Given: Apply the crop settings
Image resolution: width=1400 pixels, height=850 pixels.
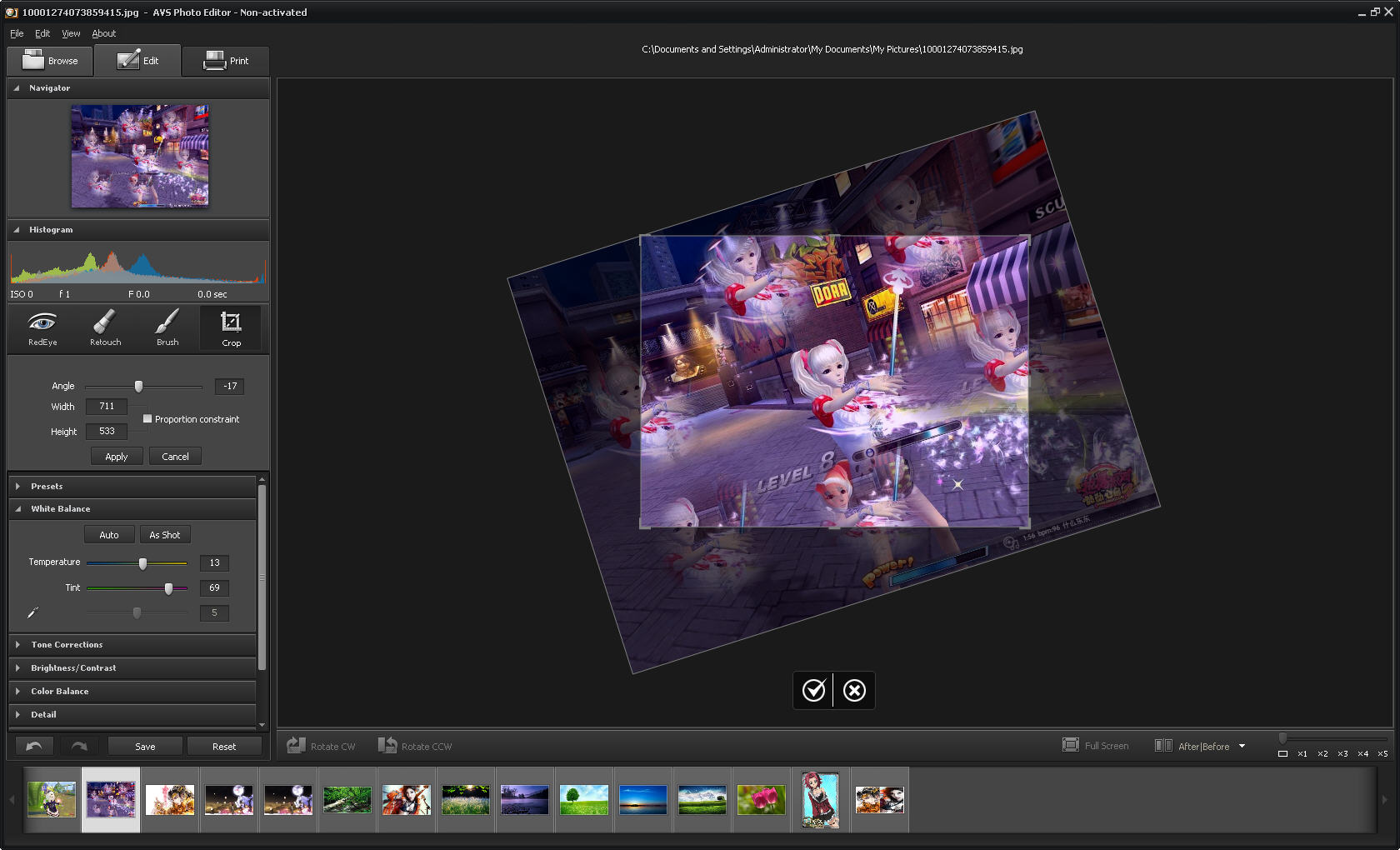Looking at the screenshot, I should pyautogui.click(x=117, y=457).
